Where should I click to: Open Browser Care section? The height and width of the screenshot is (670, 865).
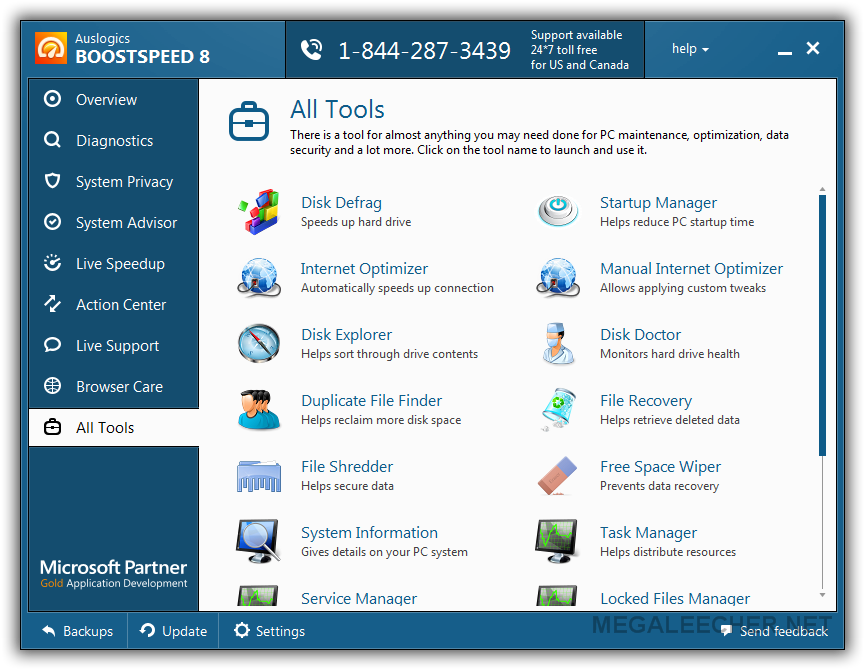click(114, 386)
